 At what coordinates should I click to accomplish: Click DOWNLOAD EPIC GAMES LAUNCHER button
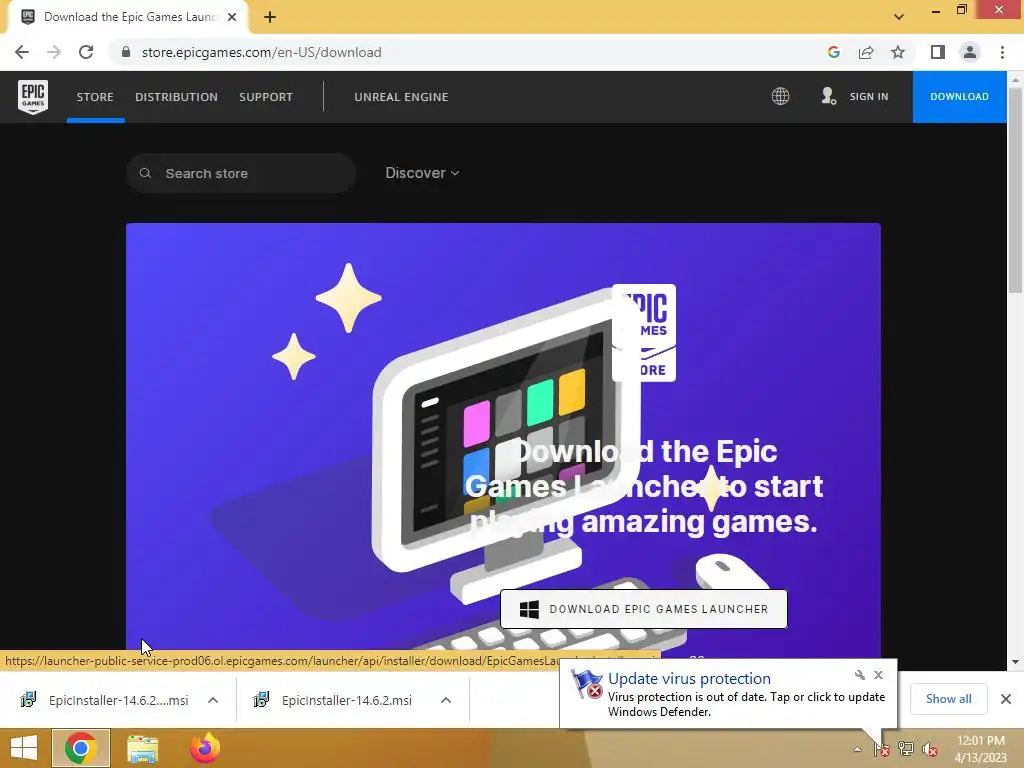(x=643, y=609)
